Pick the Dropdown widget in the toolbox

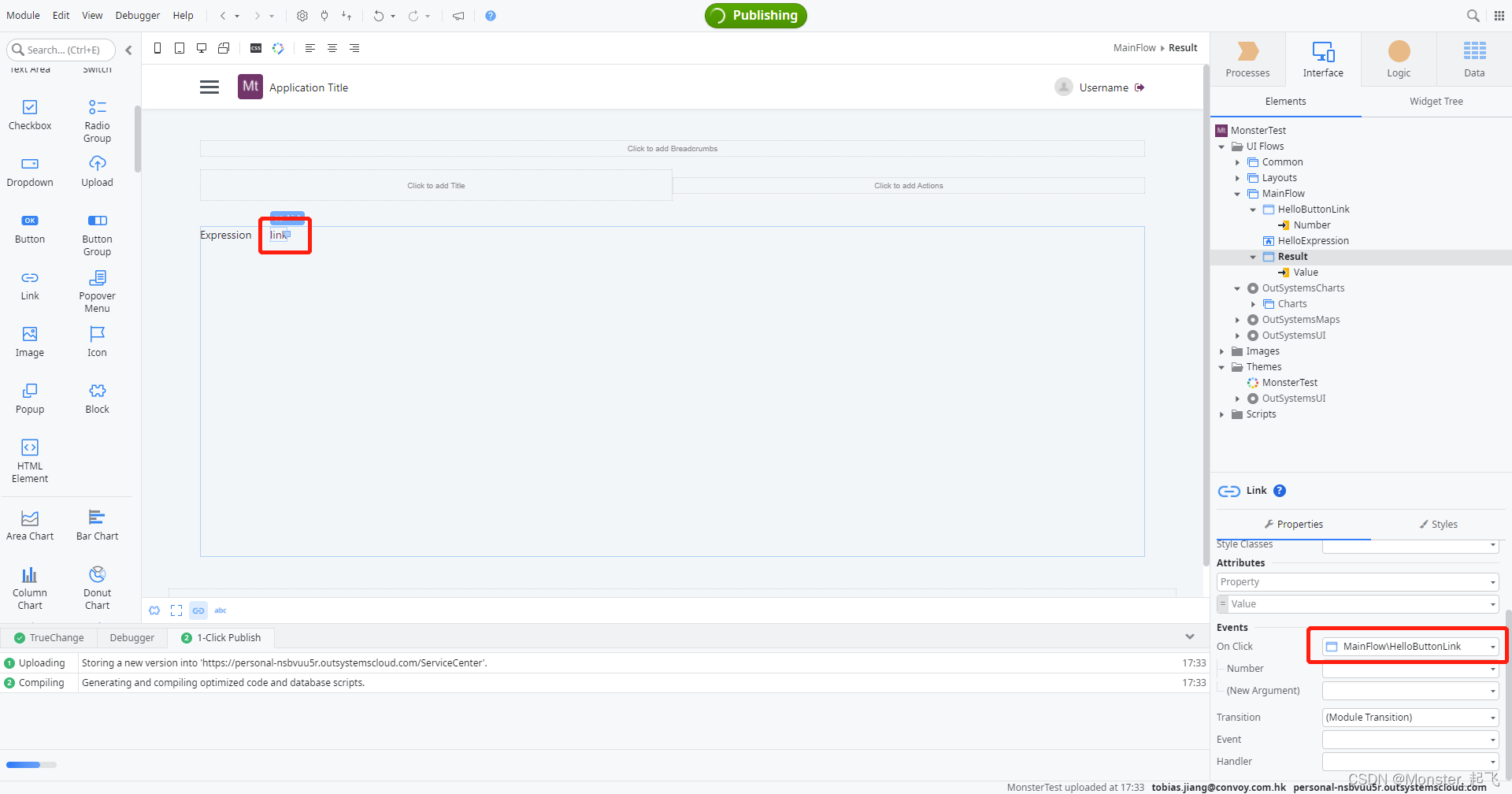[30, 172]
